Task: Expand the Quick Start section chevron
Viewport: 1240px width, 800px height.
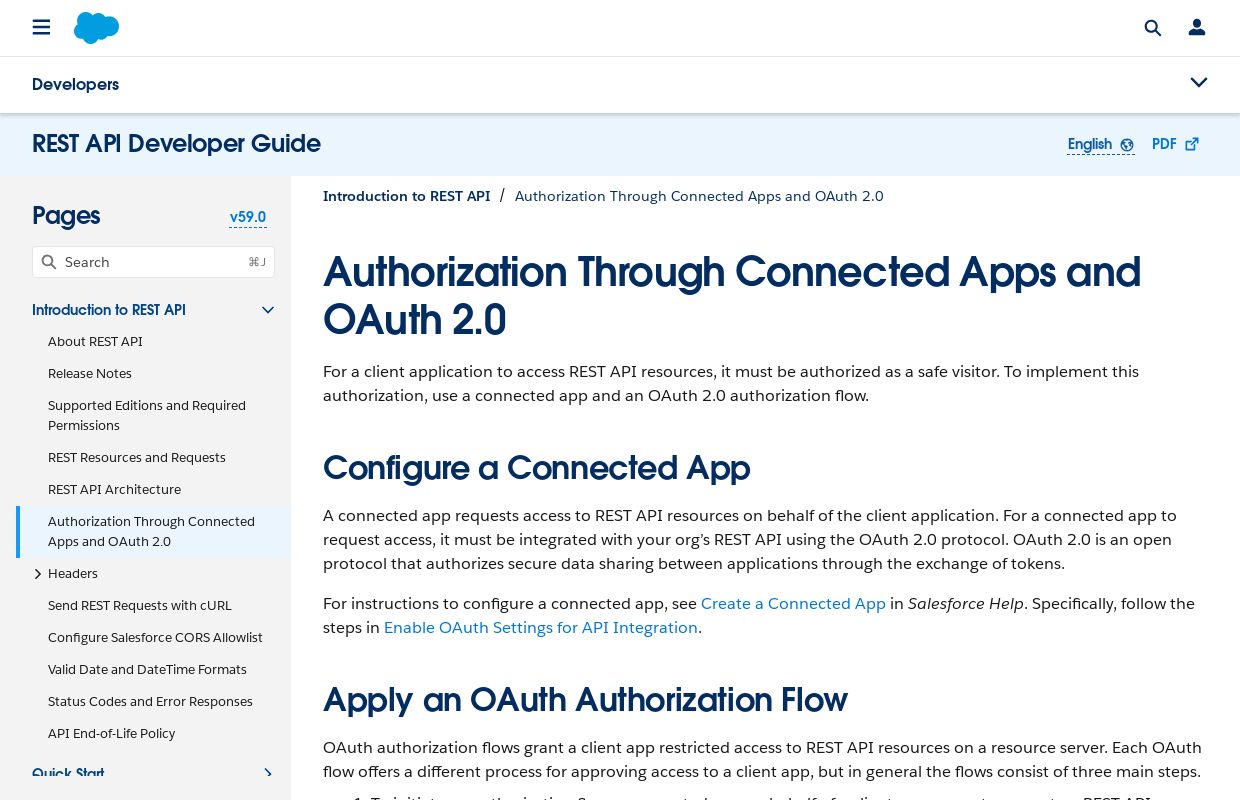Action: point(268,774)
